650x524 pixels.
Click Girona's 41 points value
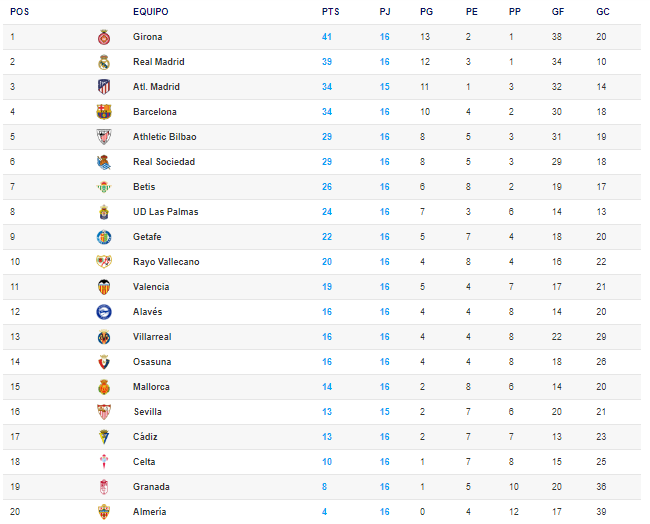tap(327, 37)
